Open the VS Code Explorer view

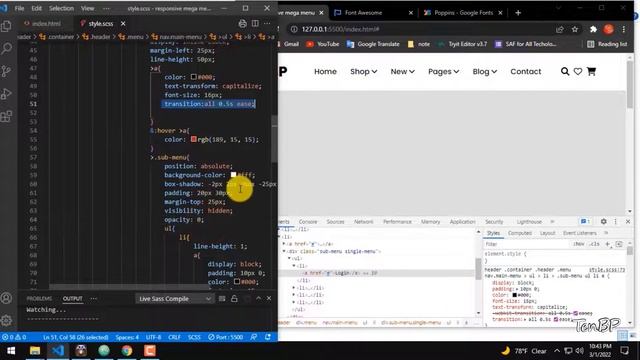tap(7, 26)
